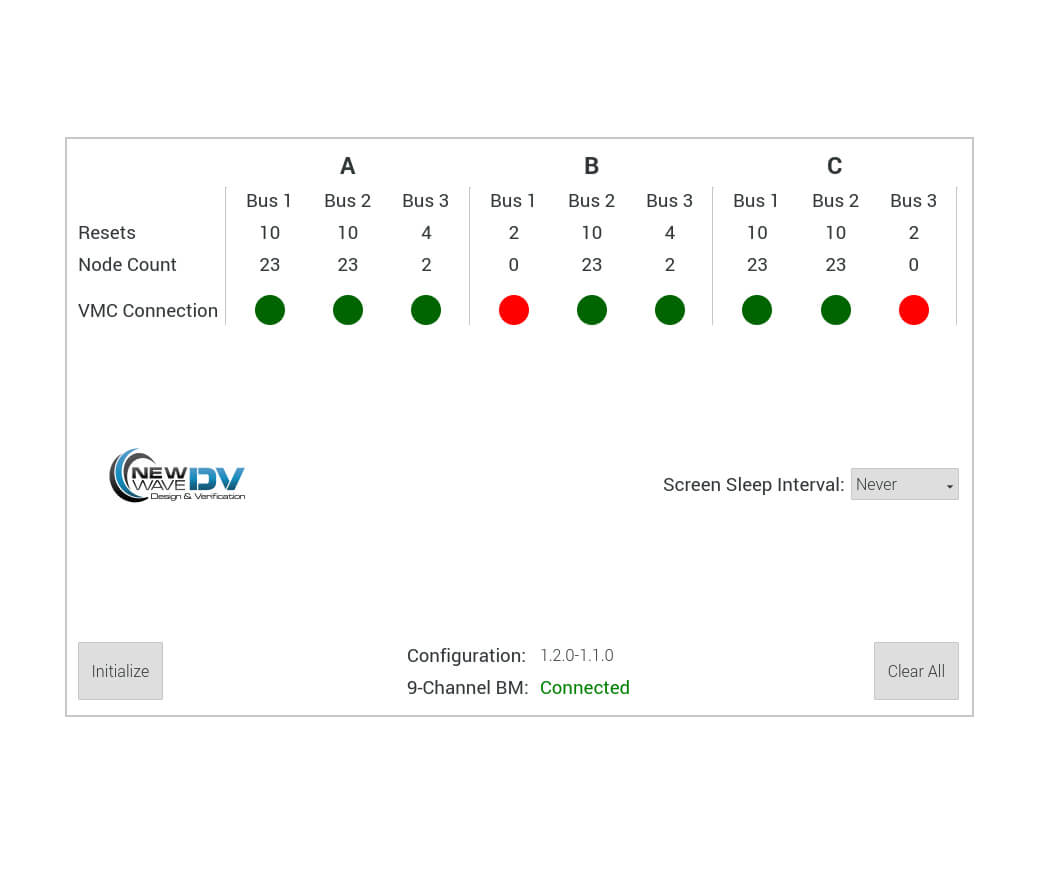The image size is (1040, 880).
Task: Select the group A column header
Action: point(347,166)
